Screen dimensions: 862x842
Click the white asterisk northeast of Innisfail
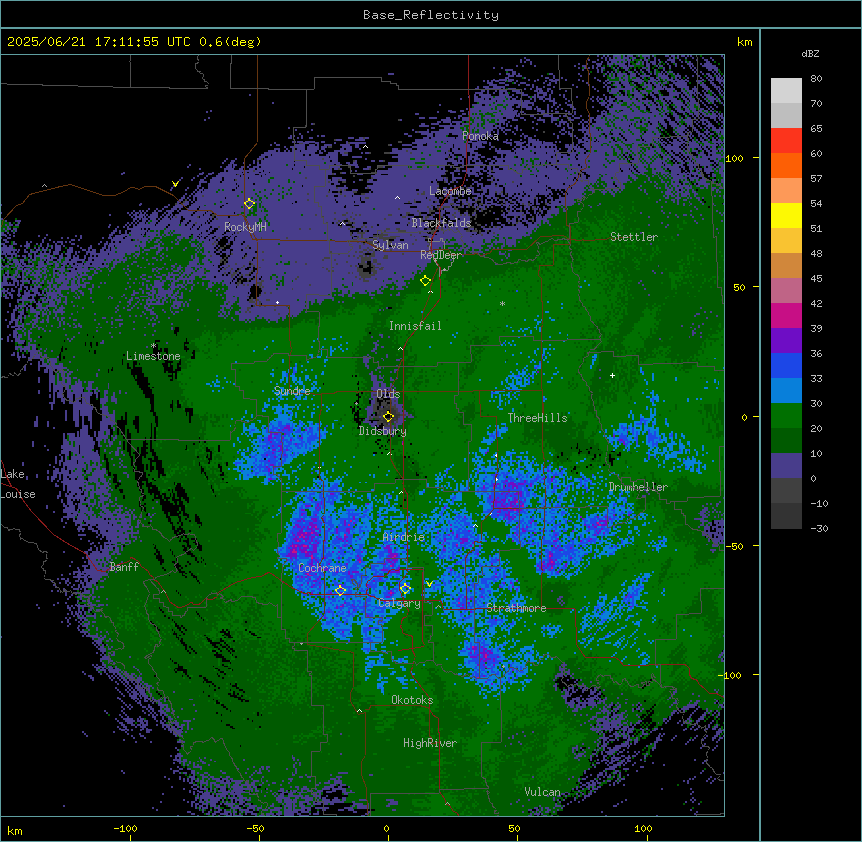coord(502,303)
